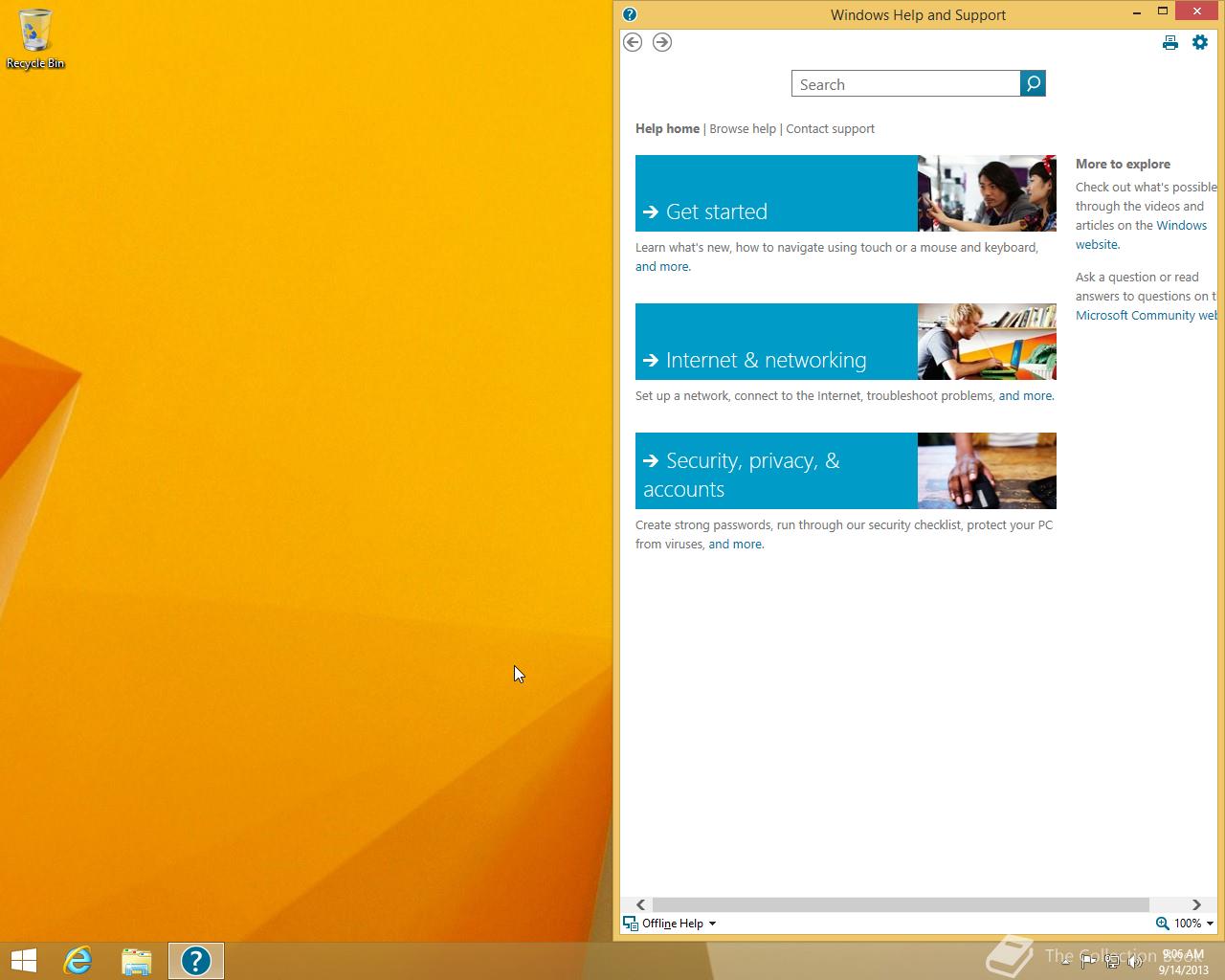Viewport: 1225px width, 980px height.
Task: Click the More to explore heading
Action: click(1123, 164)
